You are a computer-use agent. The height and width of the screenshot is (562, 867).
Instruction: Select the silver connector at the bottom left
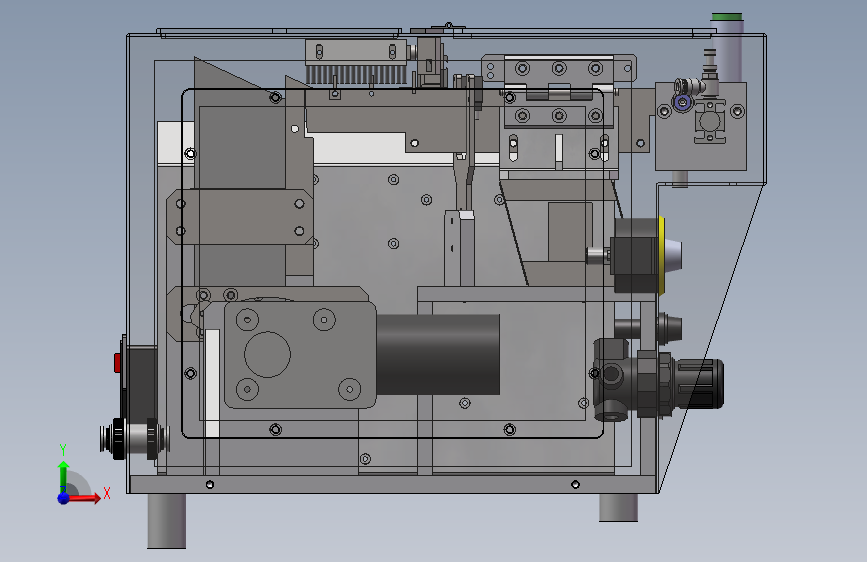tap(134, 439)
